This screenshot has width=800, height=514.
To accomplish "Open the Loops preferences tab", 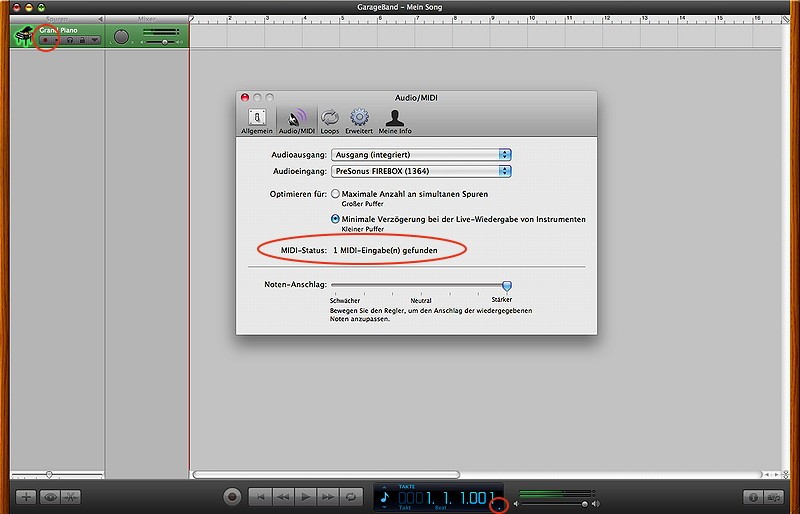I will pos(330,121).
